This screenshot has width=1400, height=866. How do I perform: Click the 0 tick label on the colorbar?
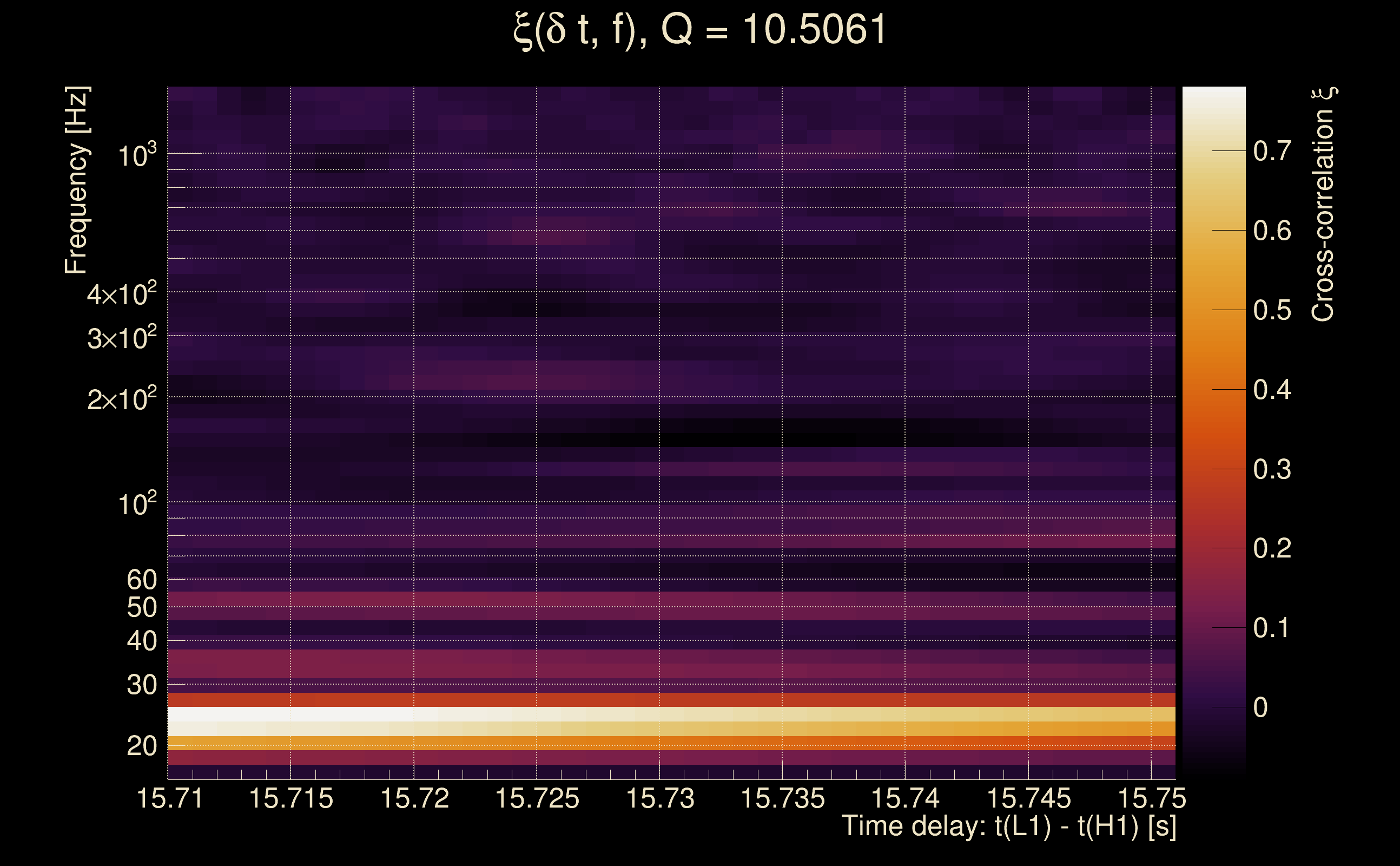pos(1260,708)
